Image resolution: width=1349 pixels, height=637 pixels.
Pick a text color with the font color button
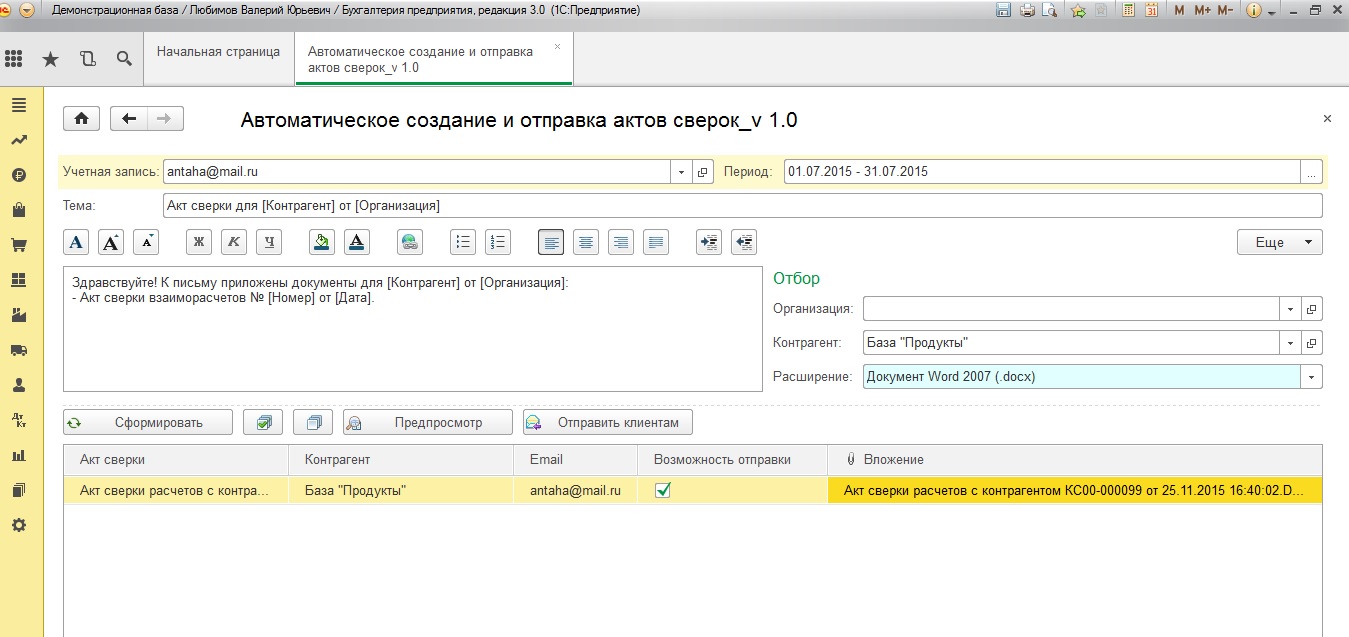pos(357,242)
